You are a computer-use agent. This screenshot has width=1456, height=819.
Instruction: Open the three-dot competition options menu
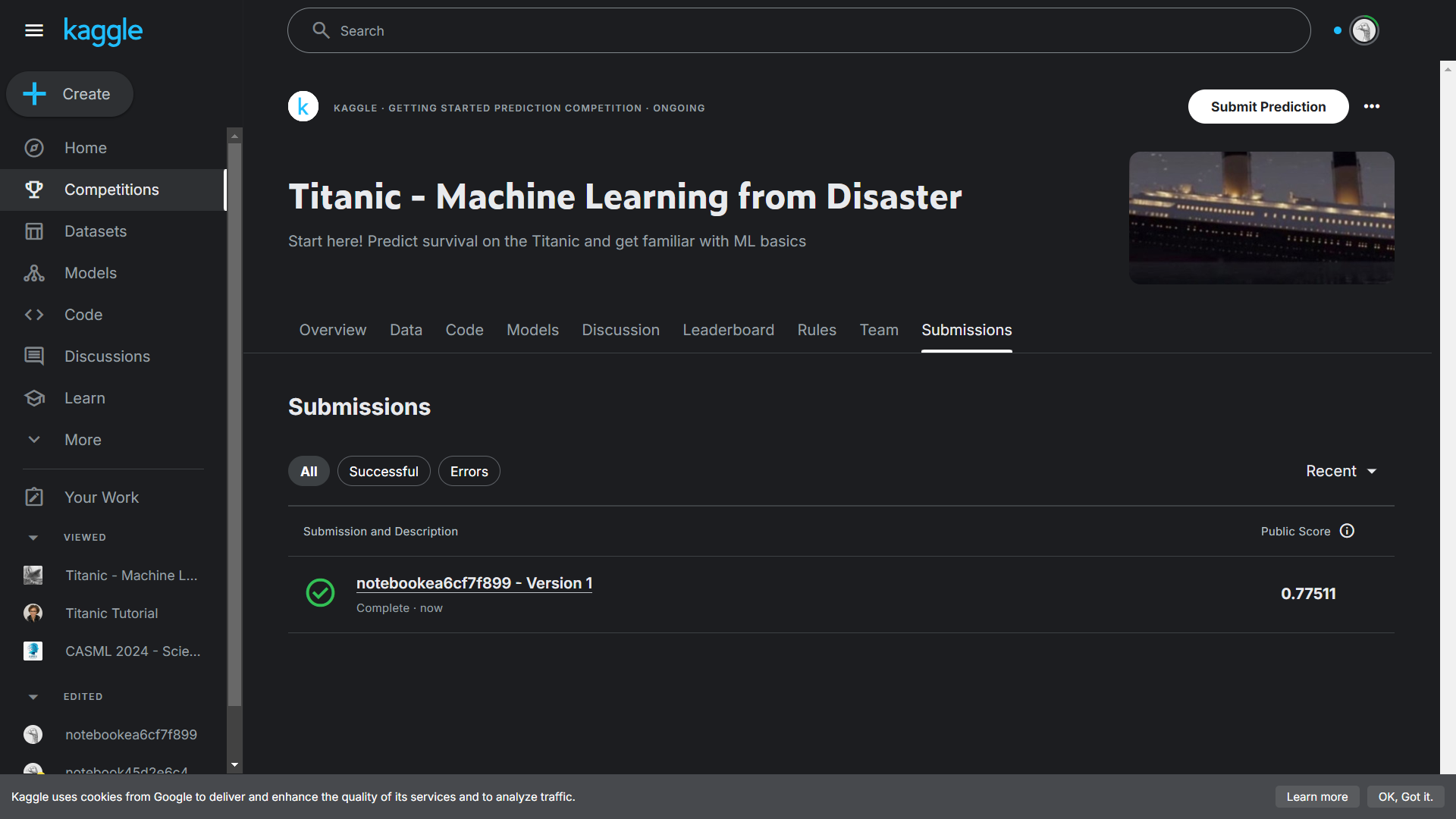click(1372, 106)
